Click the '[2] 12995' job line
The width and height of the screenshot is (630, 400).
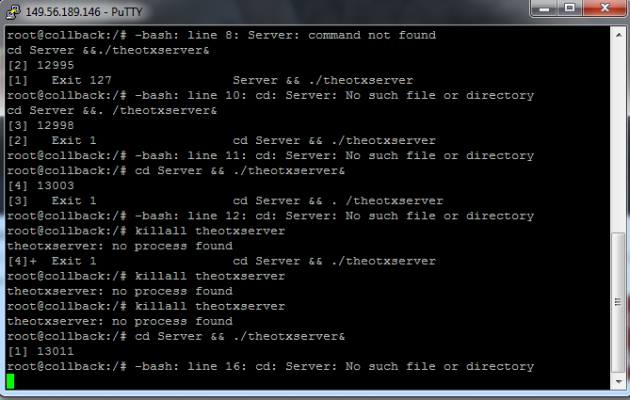[41, 65]
